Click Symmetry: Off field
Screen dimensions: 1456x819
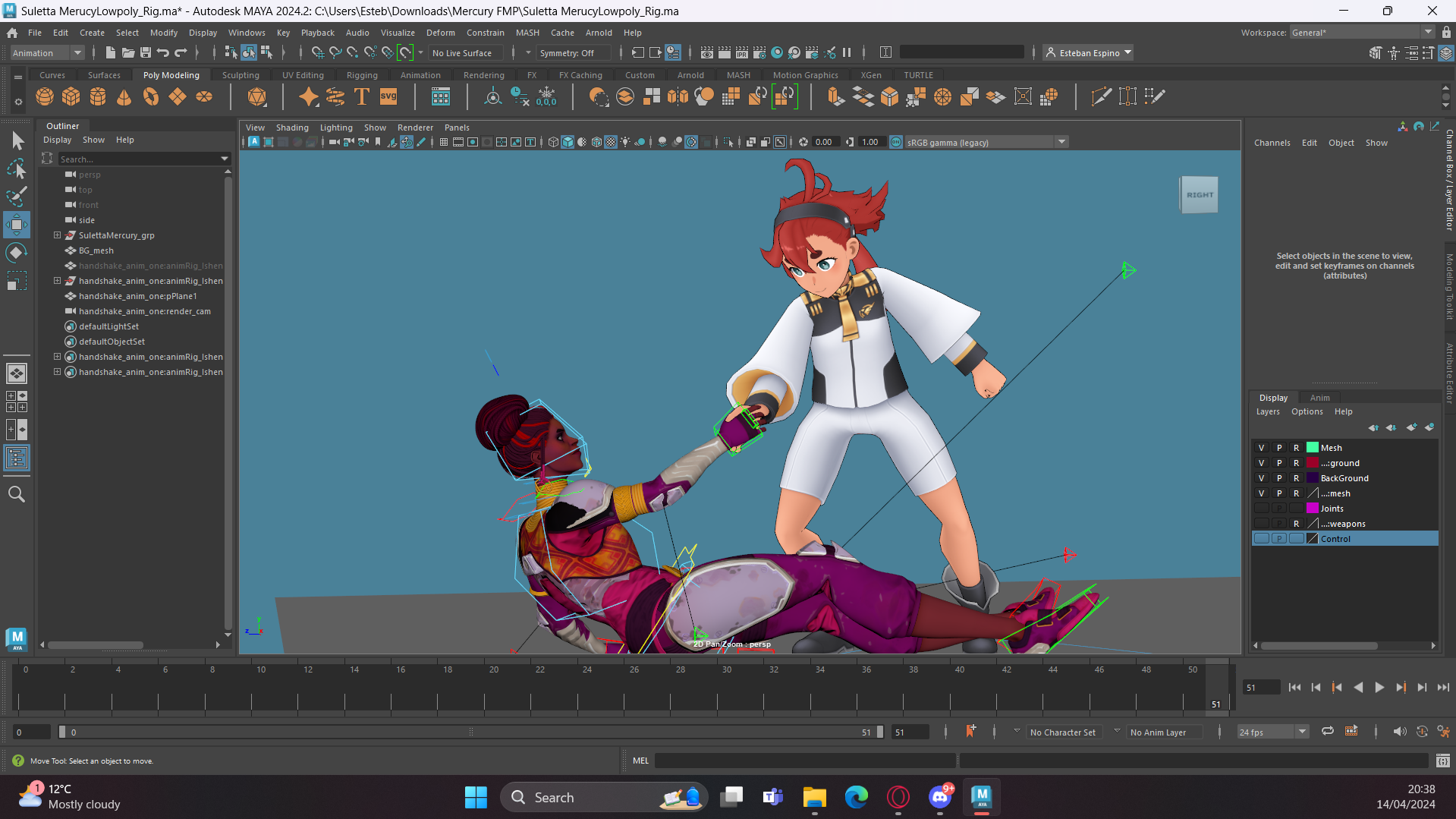[x=574, y=52]
